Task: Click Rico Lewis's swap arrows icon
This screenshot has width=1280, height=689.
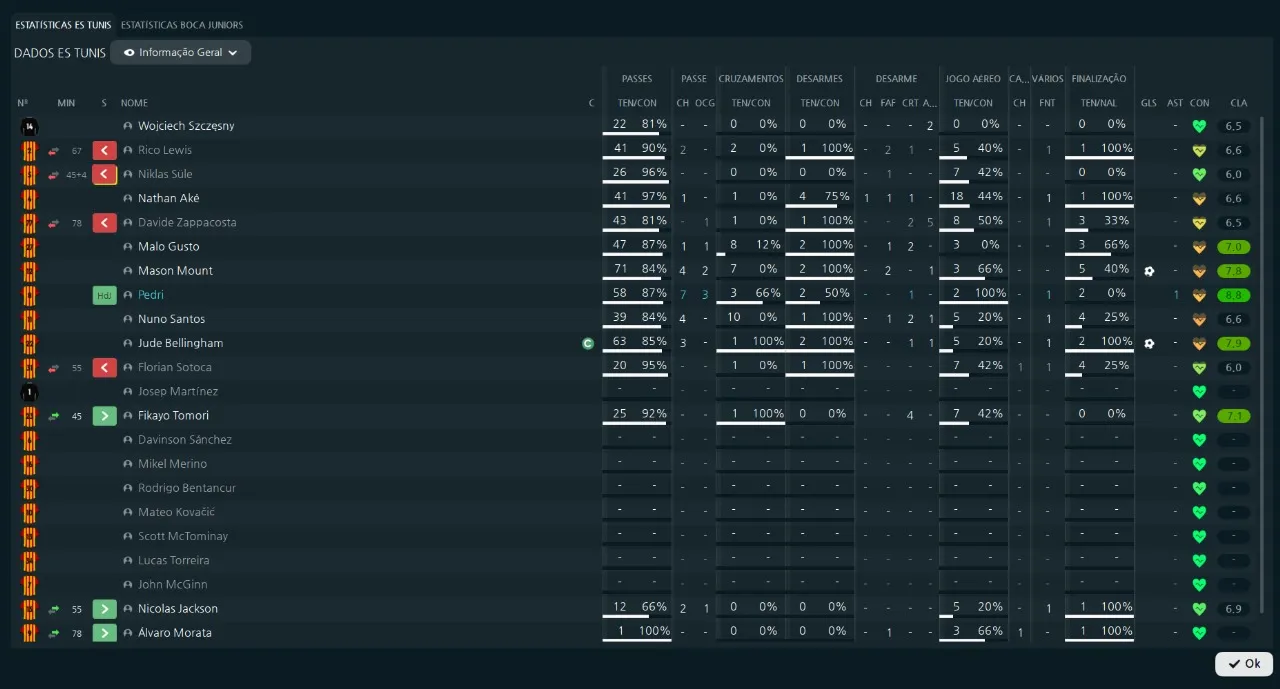Action: click(54, 150)
